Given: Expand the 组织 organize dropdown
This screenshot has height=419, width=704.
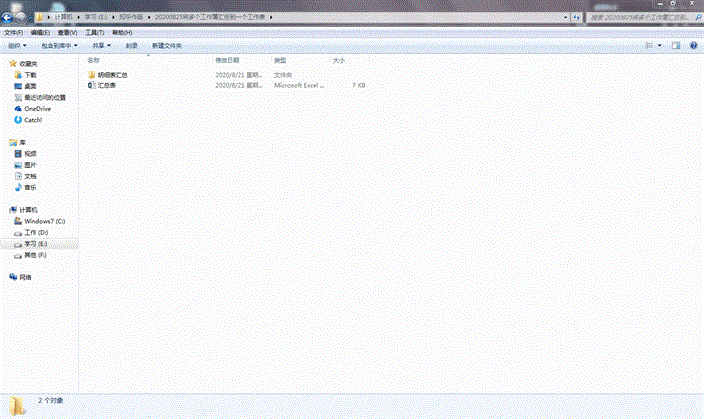Looking at the screenshot, I should tap(16, 45).
